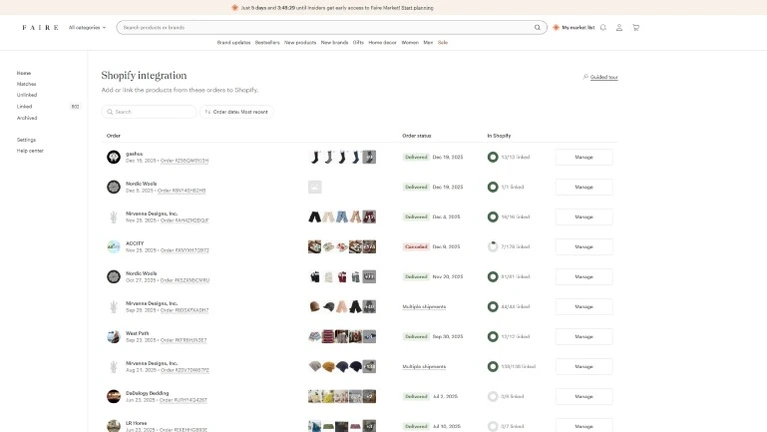This screenshot has width=767, height=432.
Task: Click the orders Search field below the heading
Action: point(150,112)
